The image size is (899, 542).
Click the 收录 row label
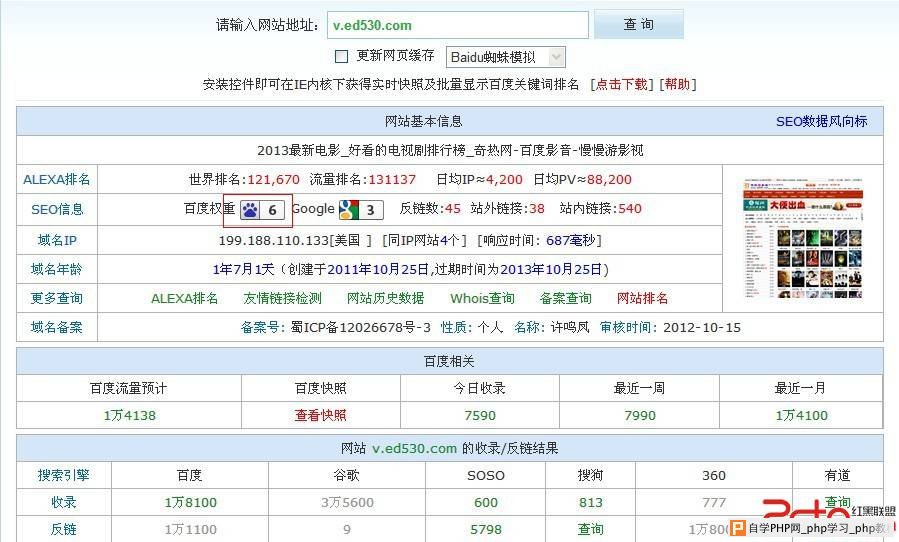(64, 502)
